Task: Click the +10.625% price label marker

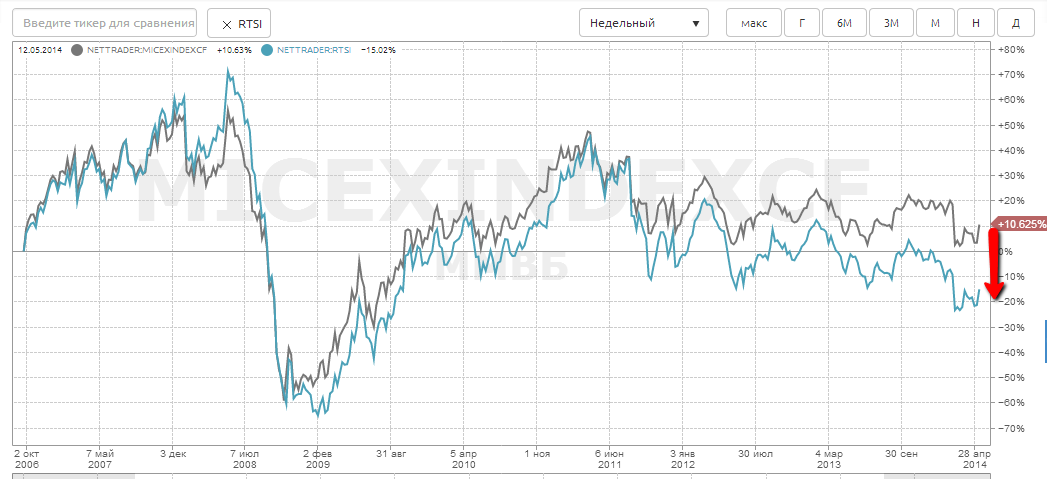Action: click(1017, 224)
